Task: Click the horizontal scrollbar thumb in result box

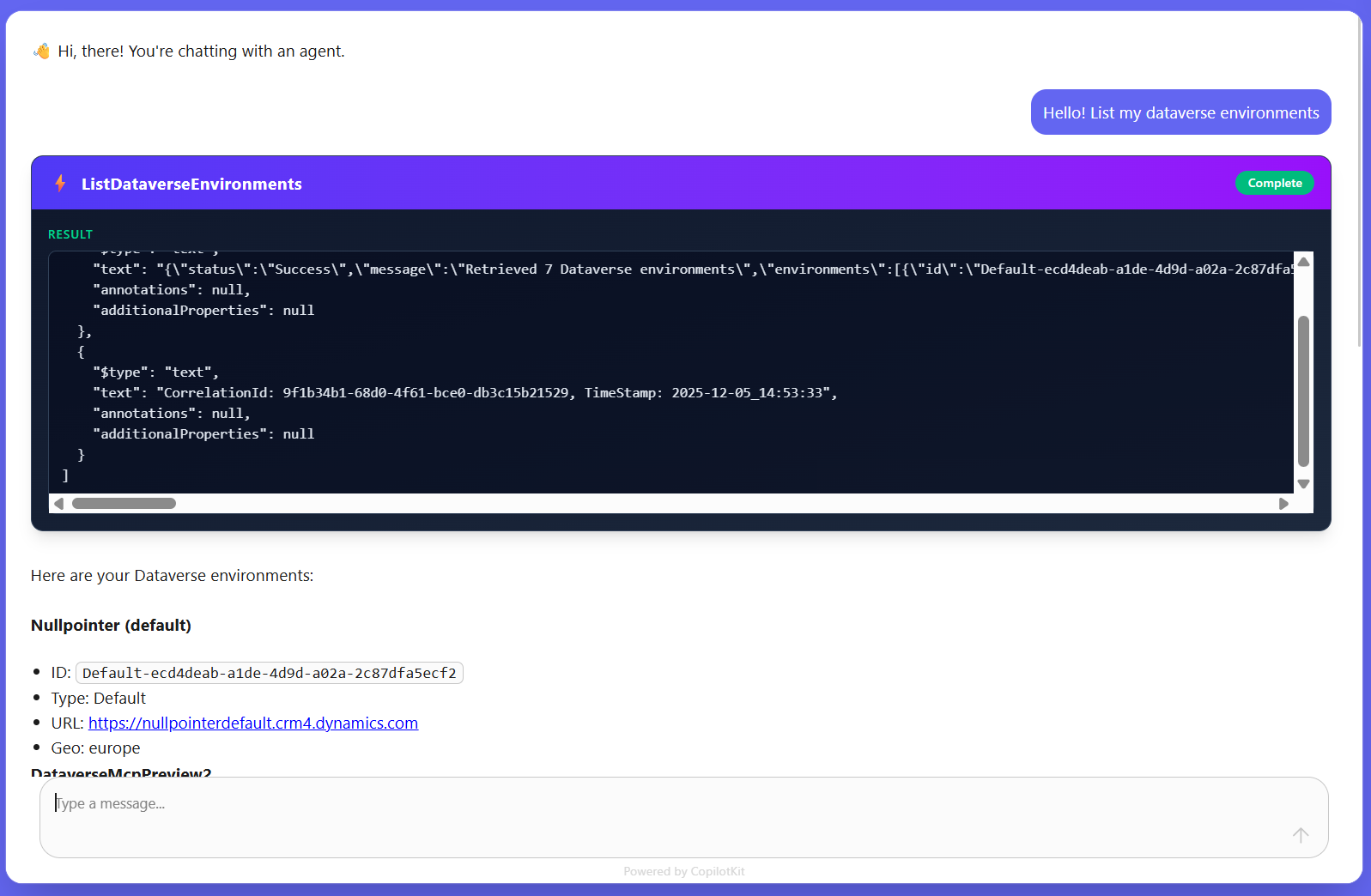Action: tap(124, 504)
